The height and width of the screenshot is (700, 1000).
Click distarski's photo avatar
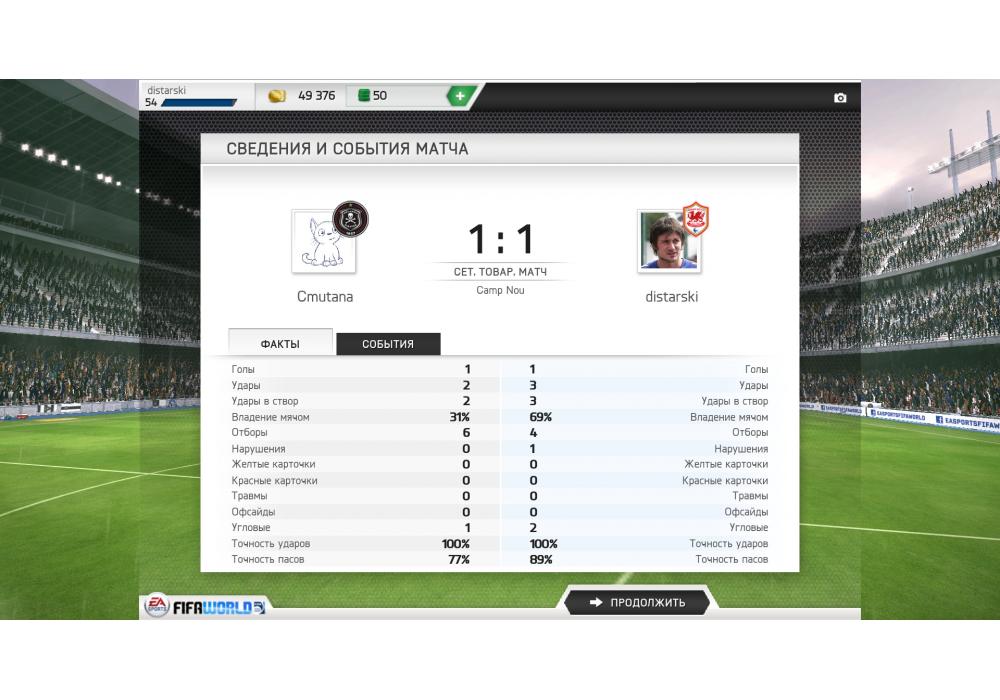[668, 242]
